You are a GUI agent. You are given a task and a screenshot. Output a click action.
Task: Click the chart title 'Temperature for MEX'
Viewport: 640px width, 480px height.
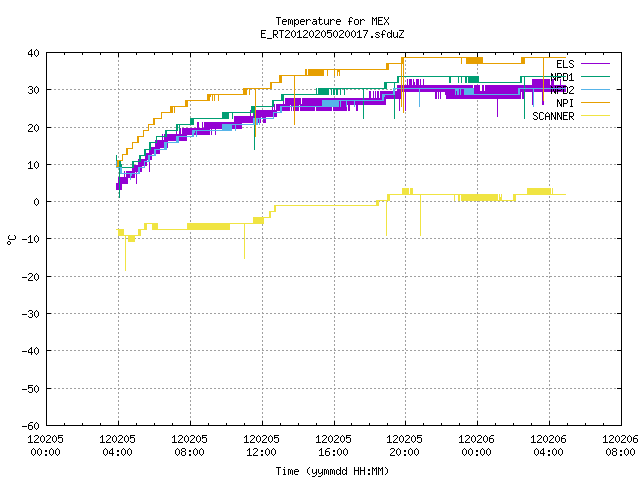(x=332, y=21)
